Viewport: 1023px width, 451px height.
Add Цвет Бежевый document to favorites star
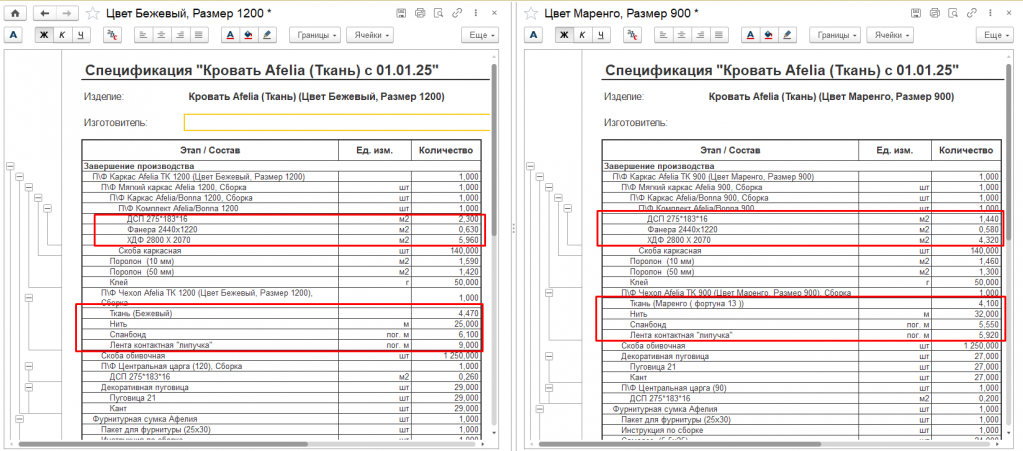coord(94,13)
